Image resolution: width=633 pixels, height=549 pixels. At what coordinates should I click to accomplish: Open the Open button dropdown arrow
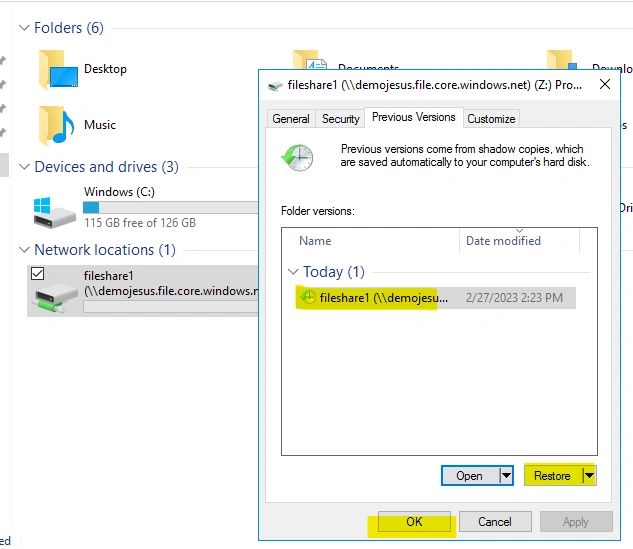[506, 476]
